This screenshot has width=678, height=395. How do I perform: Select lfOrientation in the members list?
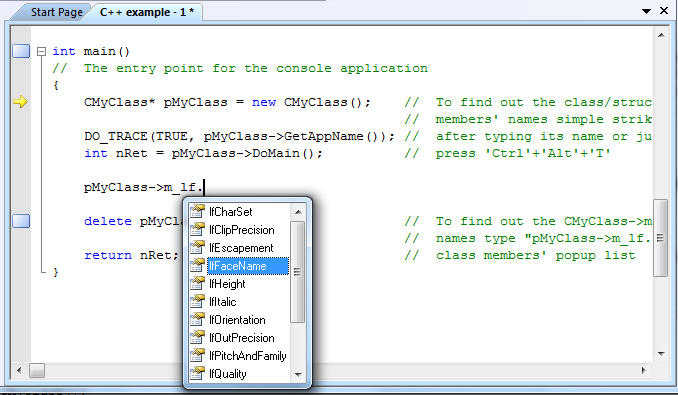tap(237, 320)
